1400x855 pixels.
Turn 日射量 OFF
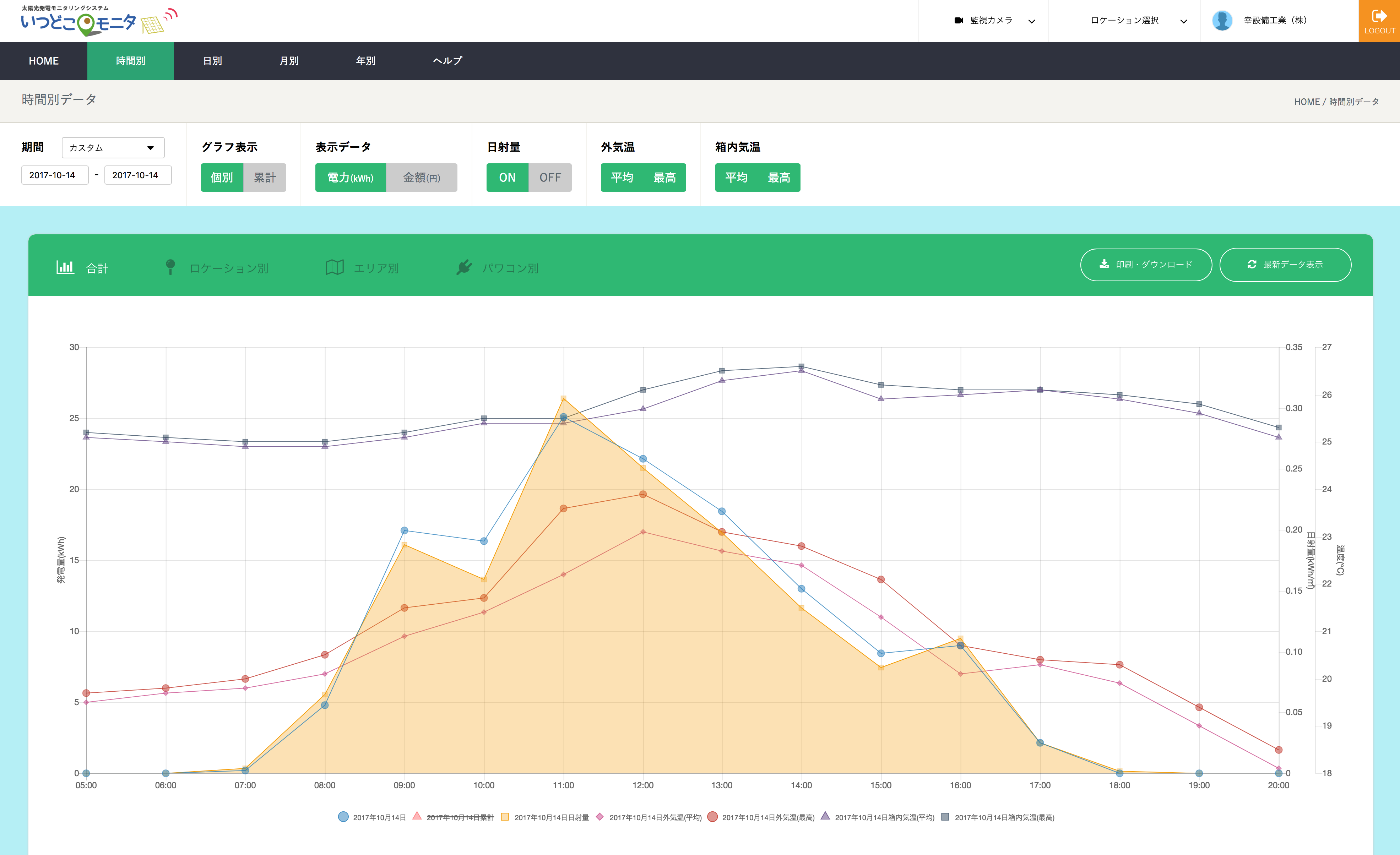click(550, 177)
